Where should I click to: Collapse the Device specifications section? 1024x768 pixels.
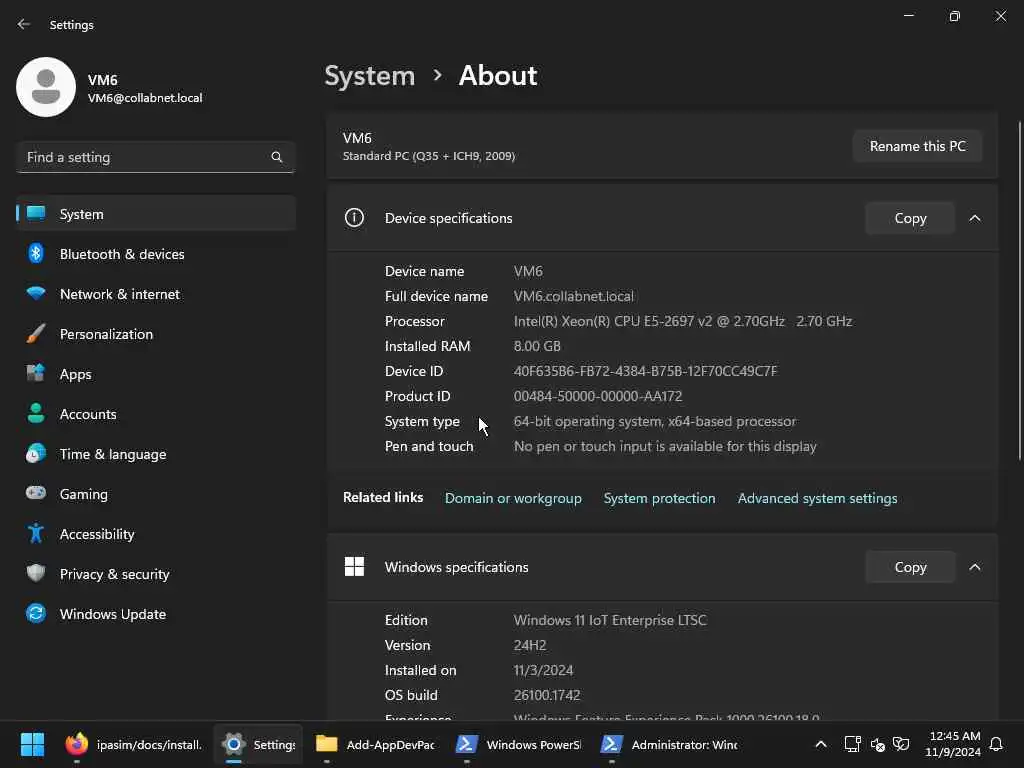974,218
